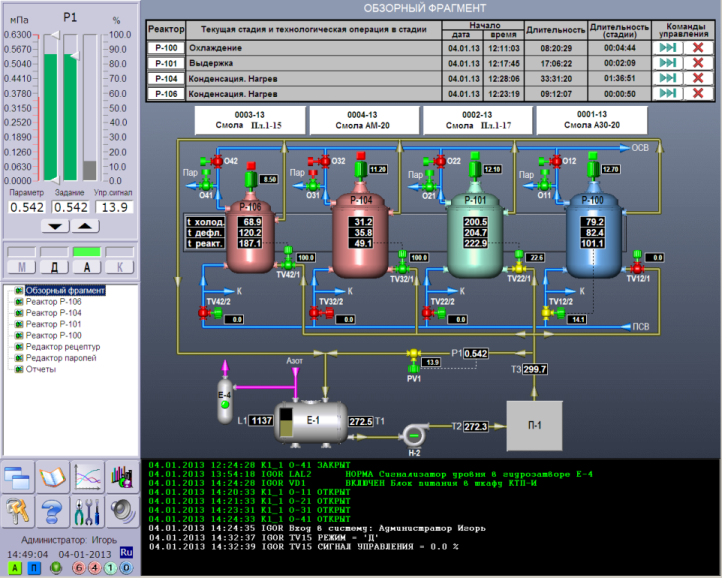Click reactor cell Р-106 in the table
The width and height of the screenshot is (722, 578).
[166, 93]
